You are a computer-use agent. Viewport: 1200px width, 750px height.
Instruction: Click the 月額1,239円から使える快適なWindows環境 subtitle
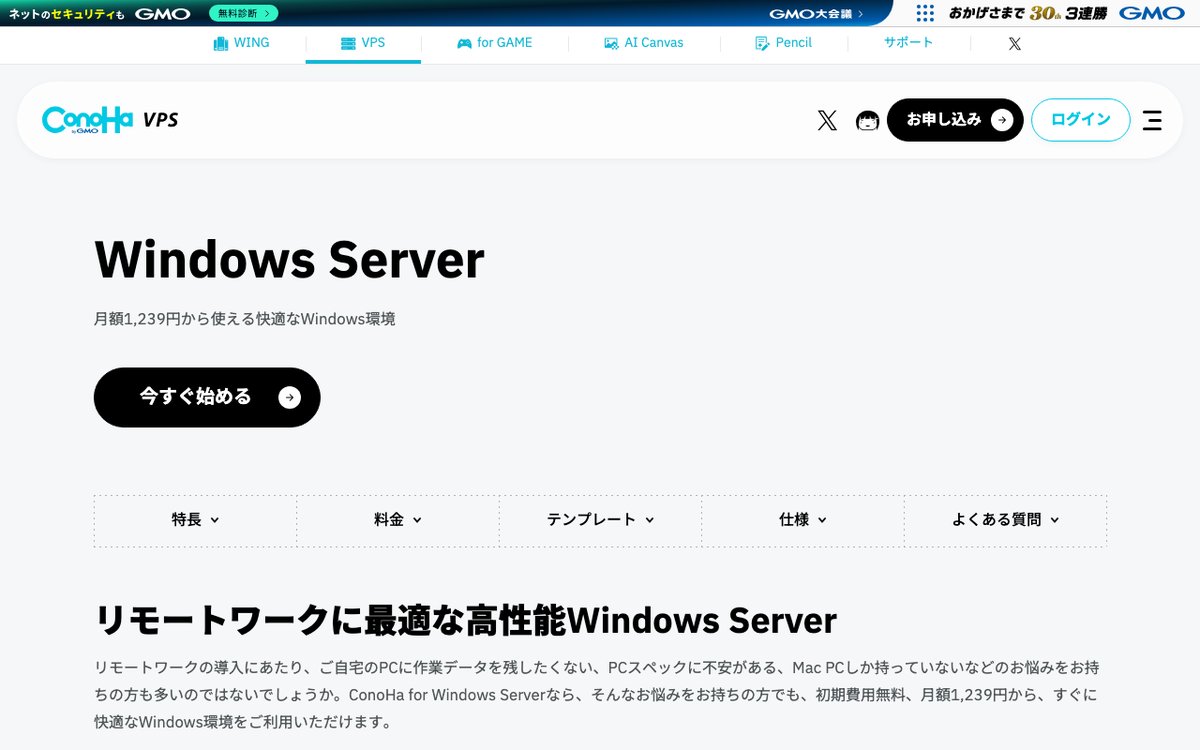tap(245, 319)
